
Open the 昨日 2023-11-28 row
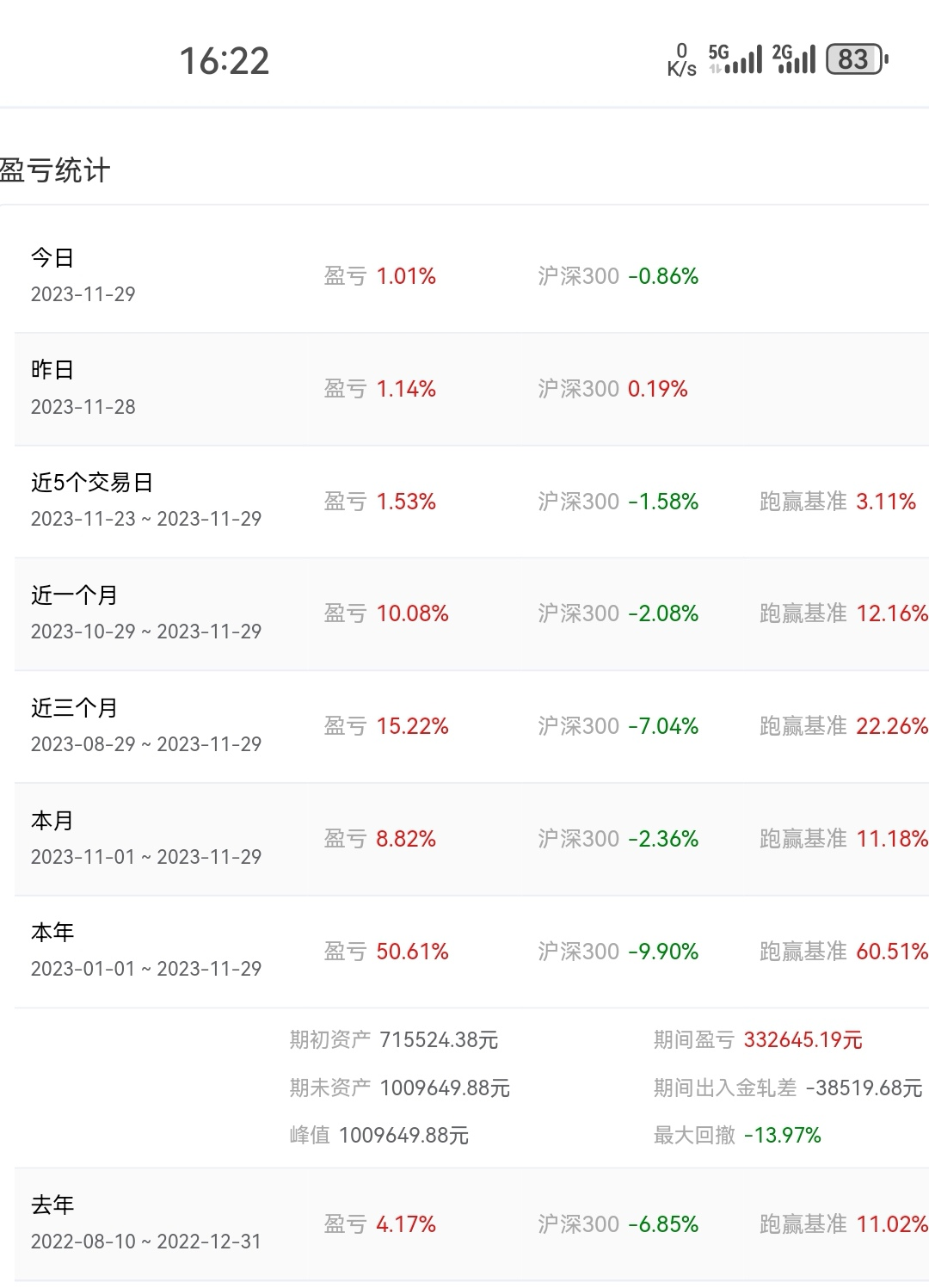click(464, 389)
